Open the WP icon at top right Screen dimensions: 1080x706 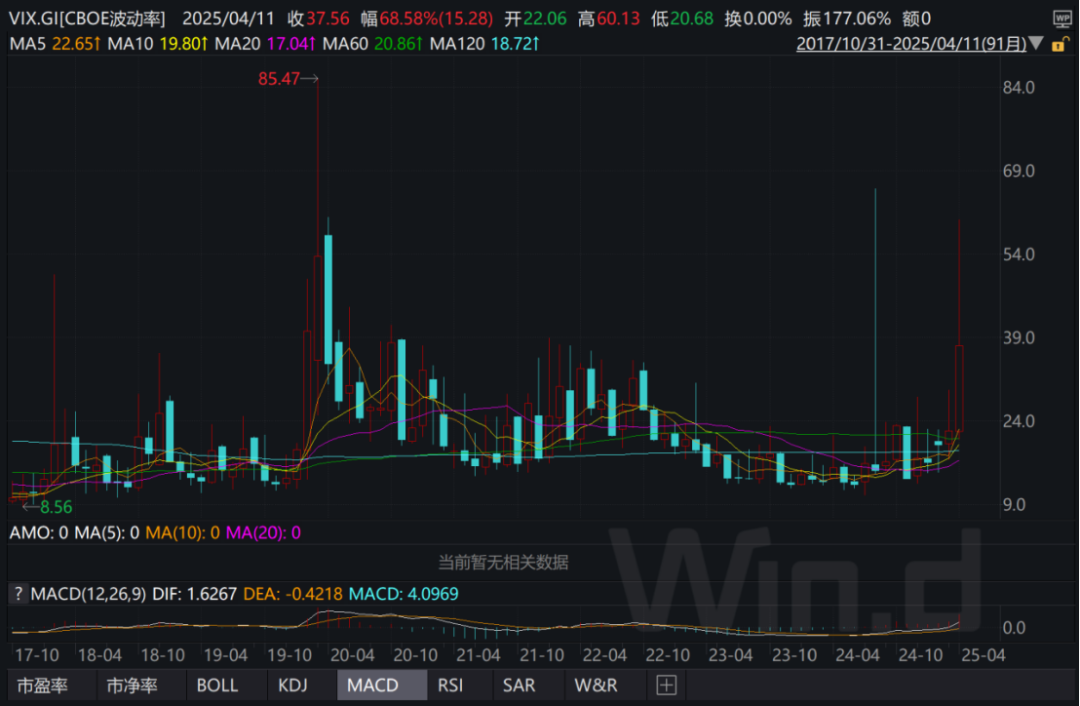click(1062, 19)
